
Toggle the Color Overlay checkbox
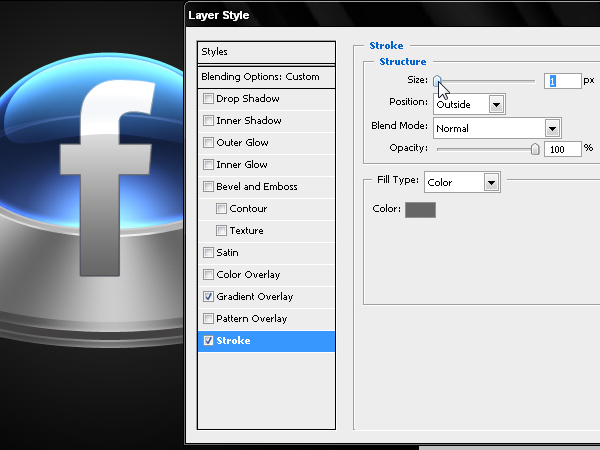click(x=208, y=274)
